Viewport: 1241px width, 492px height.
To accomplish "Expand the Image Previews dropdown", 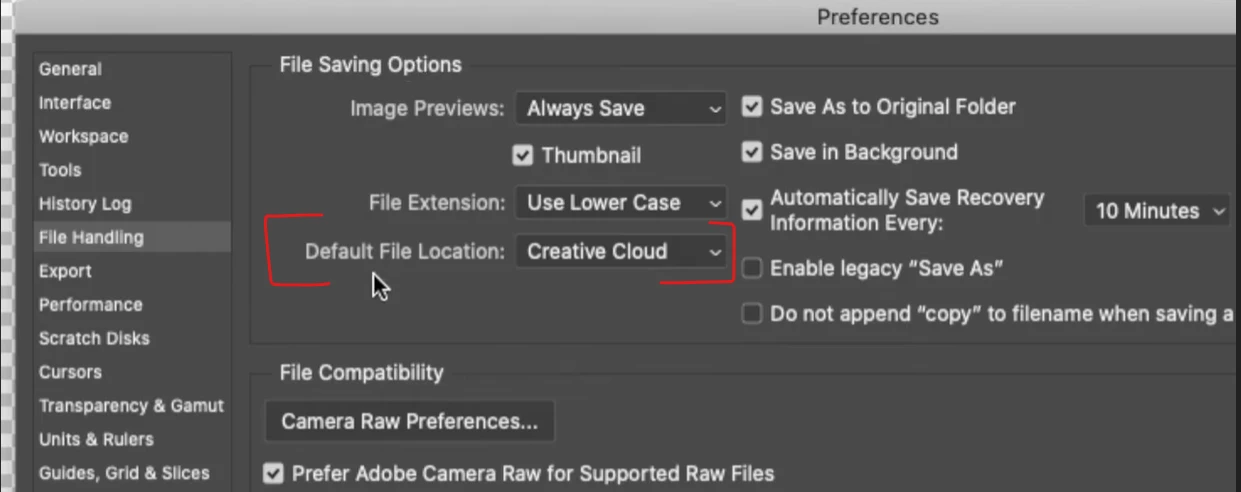I will 621,108.
